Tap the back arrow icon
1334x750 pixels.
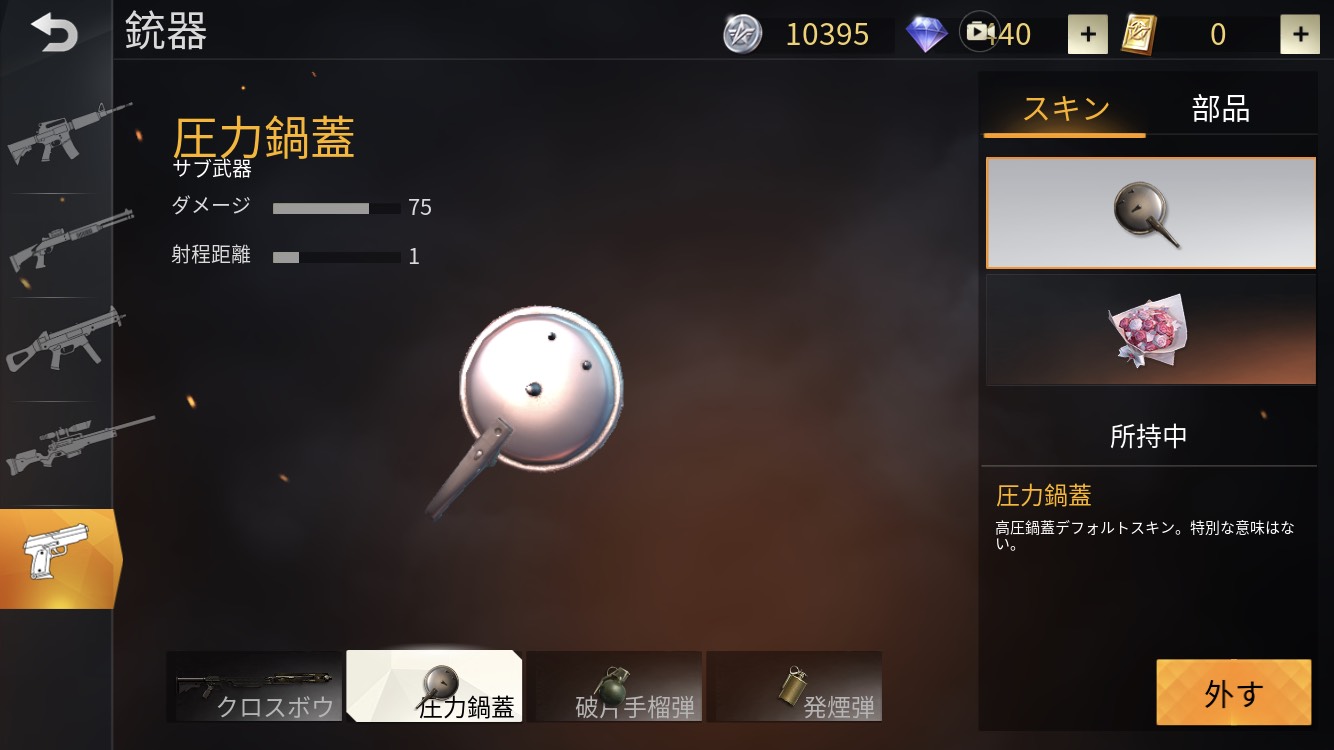[x=54, y=33]
